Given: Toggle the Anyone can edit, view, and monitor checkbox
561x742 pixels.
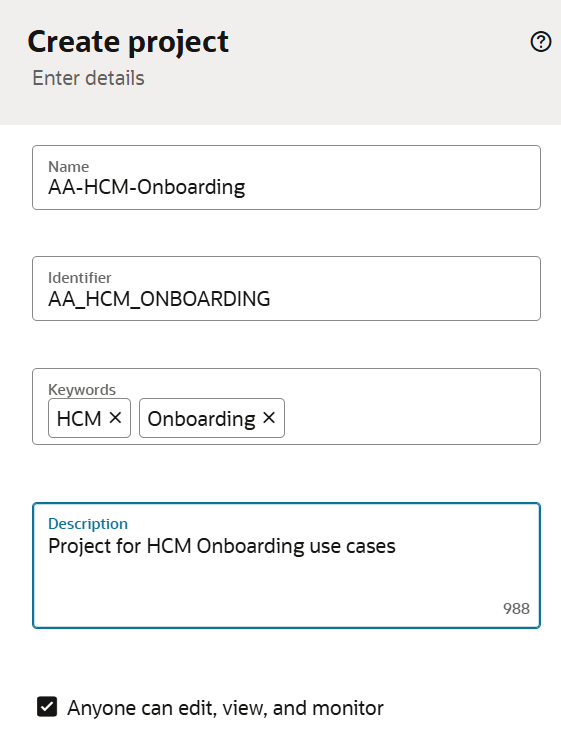Looking at the screenshot, I should pos(47,707).
